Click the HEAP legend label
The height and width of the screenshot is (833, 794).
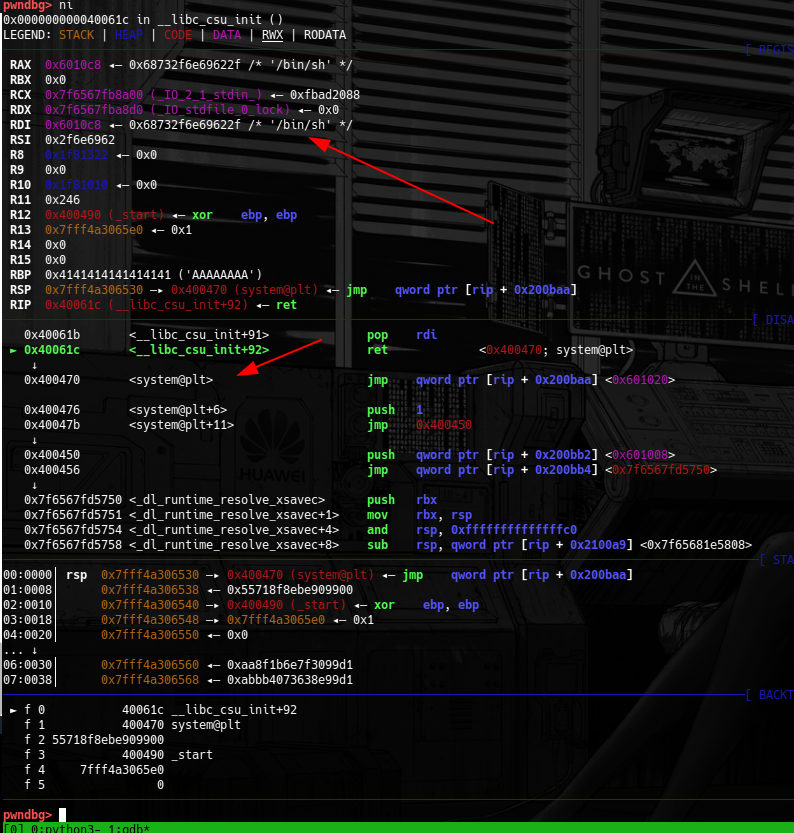129,35
